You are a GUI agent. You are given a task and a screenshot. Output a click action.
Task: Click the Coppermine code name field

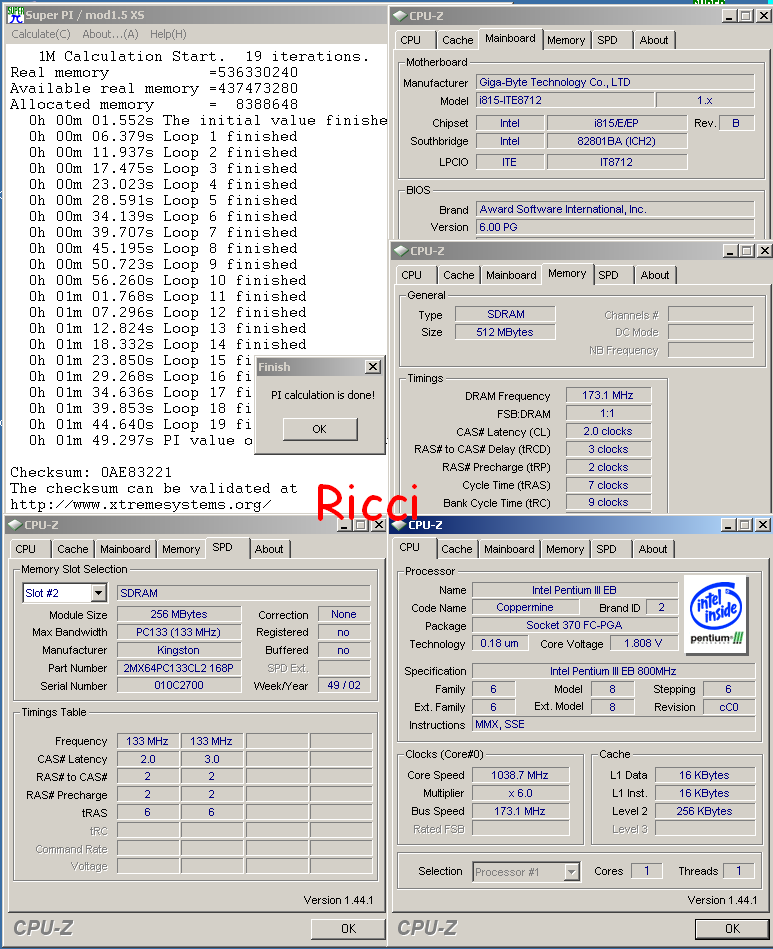525,607
